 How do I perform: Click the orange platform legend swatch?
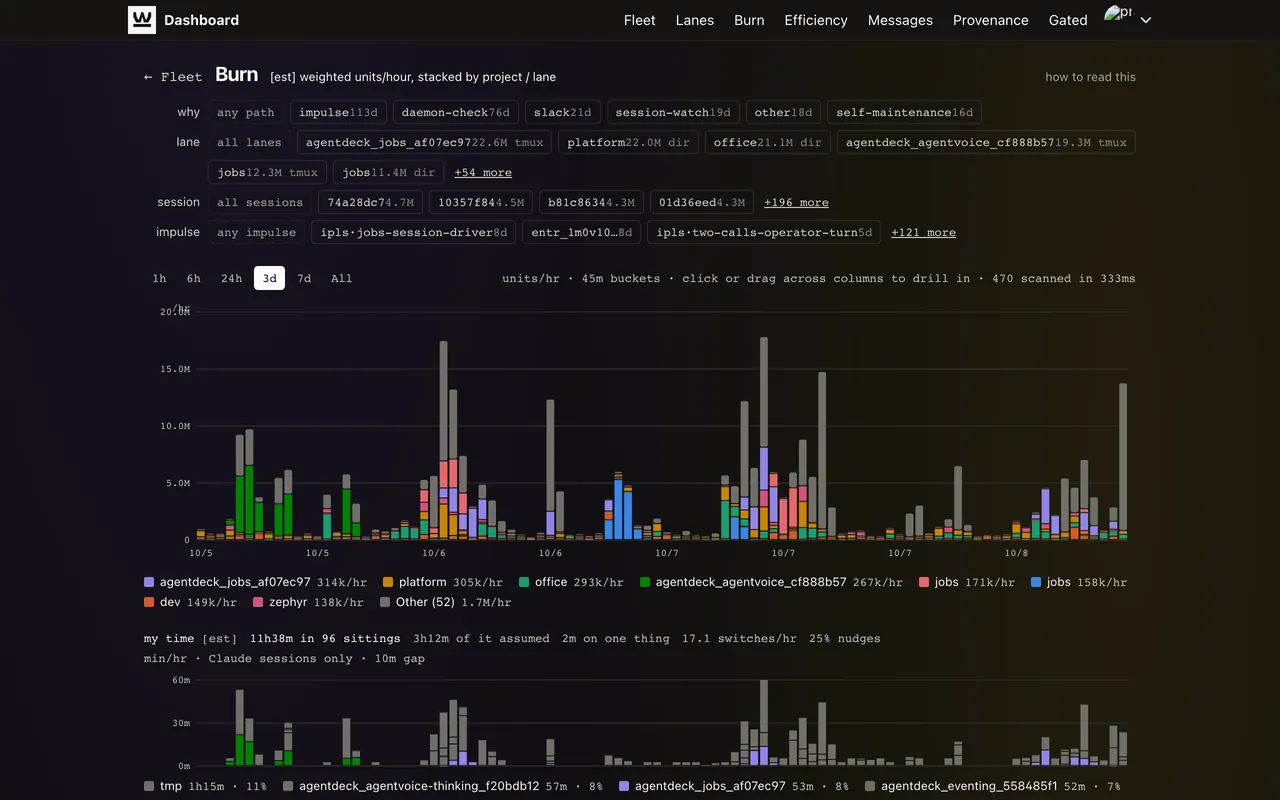389,582
